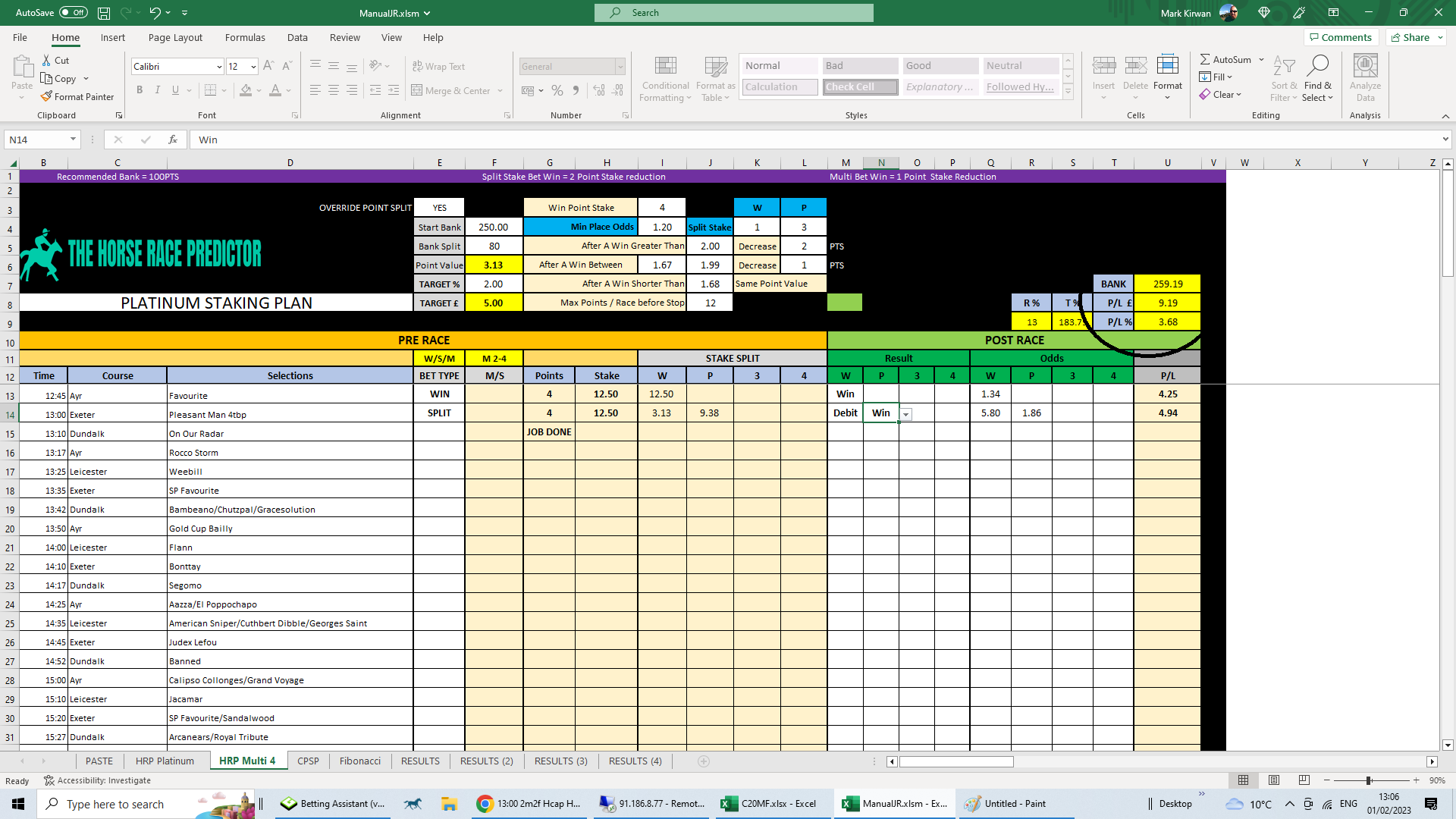Open Conditional Formatting menu
Screen dimensions: 1456x819
[665, 79]
